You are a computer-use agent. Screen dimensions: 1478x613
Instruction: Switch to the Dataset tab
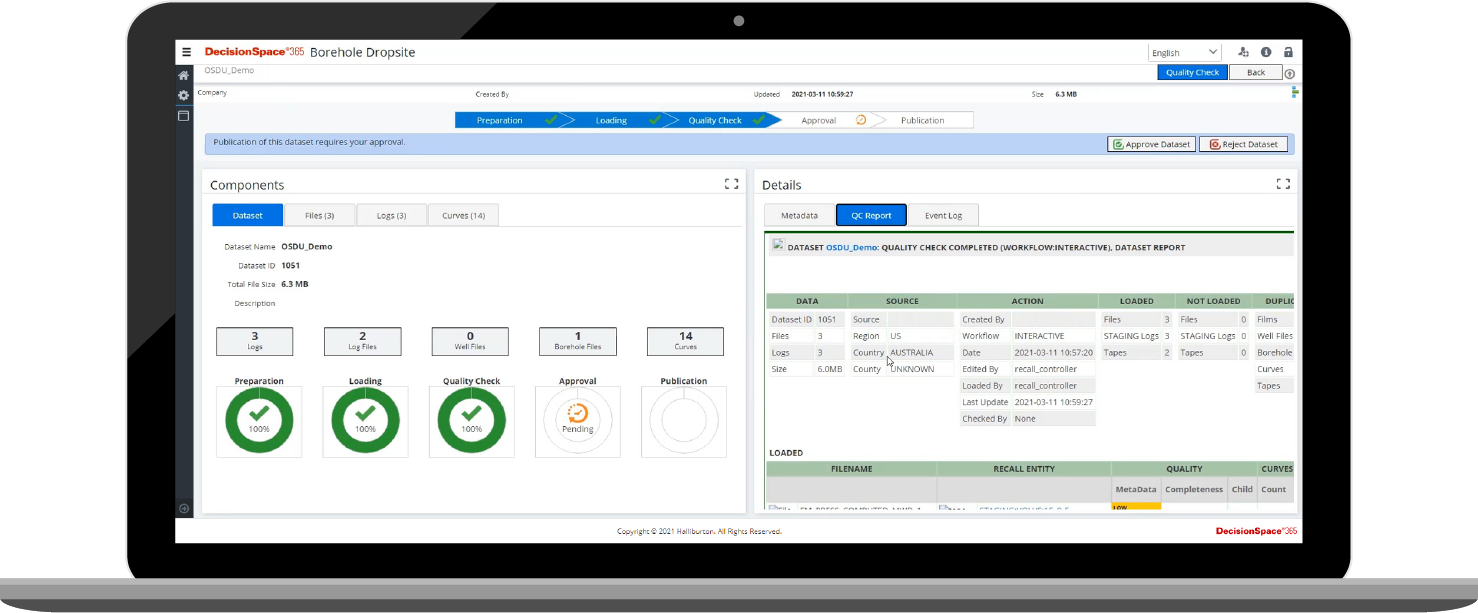point(248,215)
